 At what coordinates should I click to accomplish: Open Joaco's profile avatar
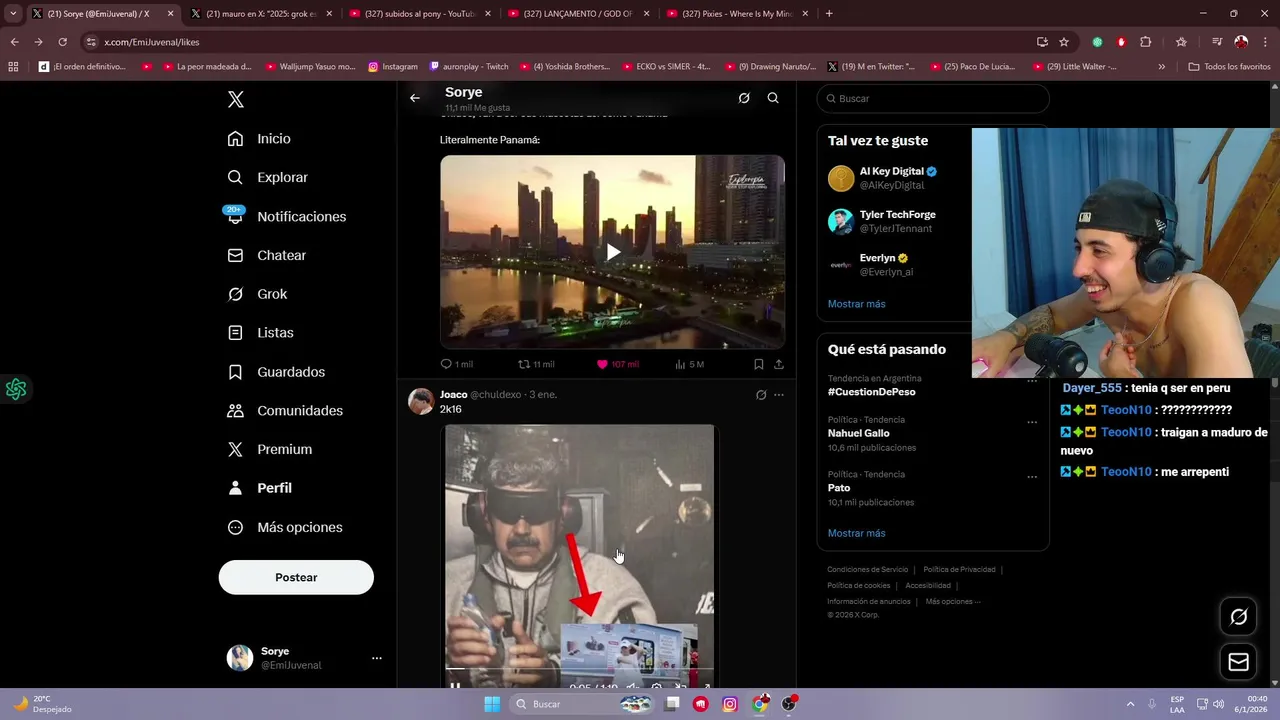click(421, 402)
